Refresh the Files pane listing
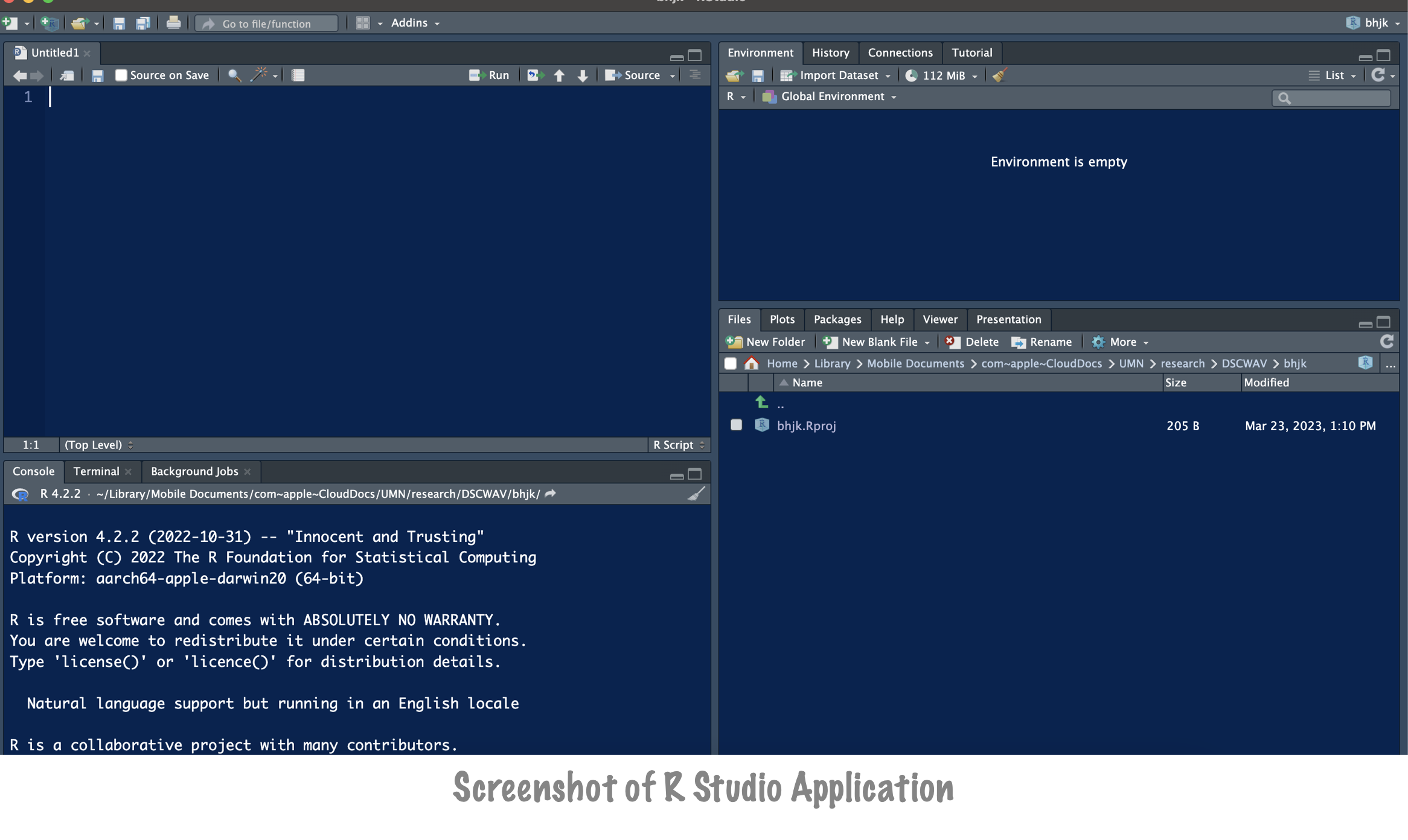 1387,342
